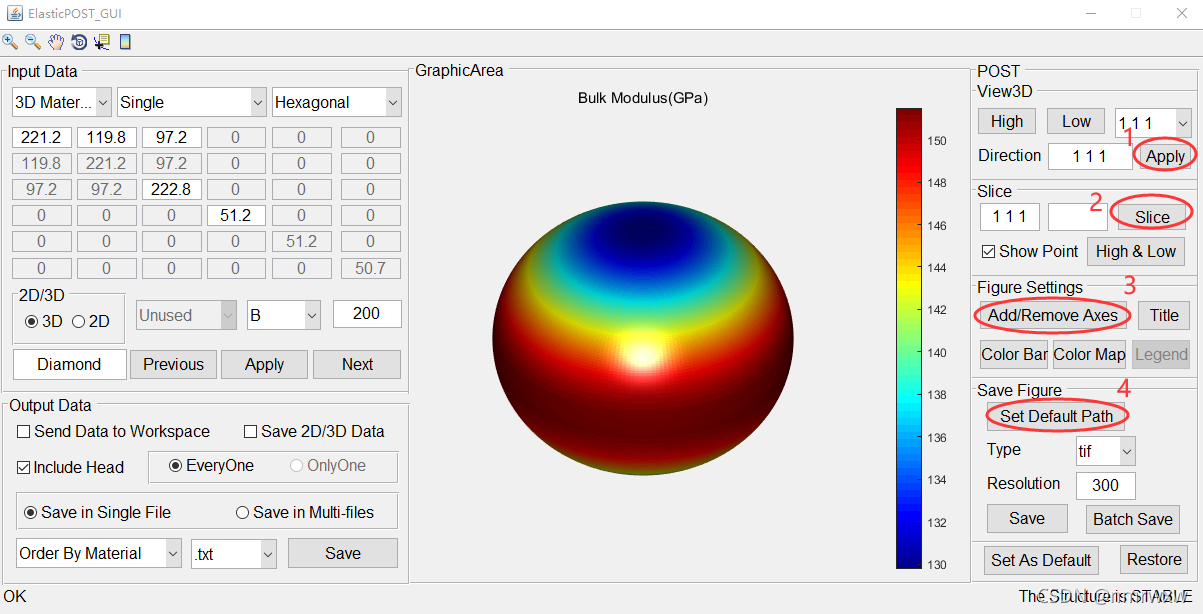Click Save in the Save Figure panel
The image size is (1203, 614).
(1027, 519)
